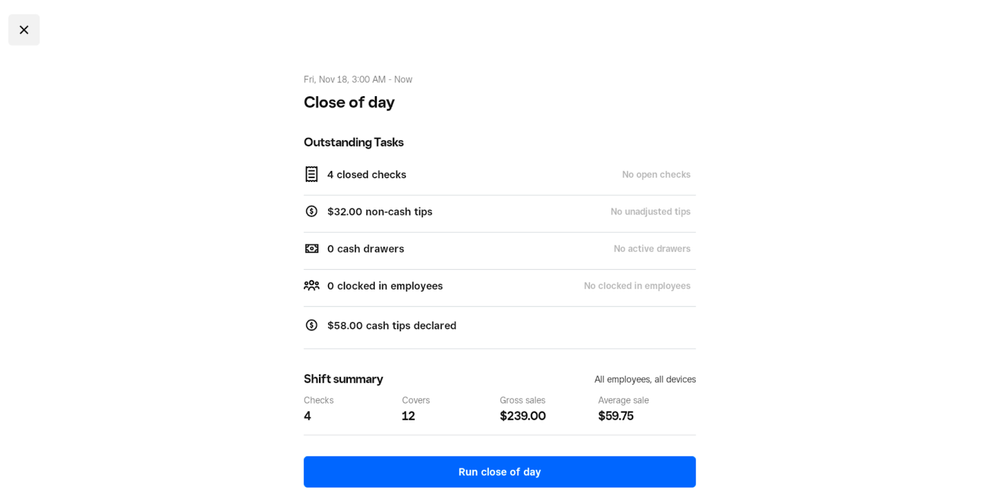Click No clocked in employees status

[x=637, y=286]
